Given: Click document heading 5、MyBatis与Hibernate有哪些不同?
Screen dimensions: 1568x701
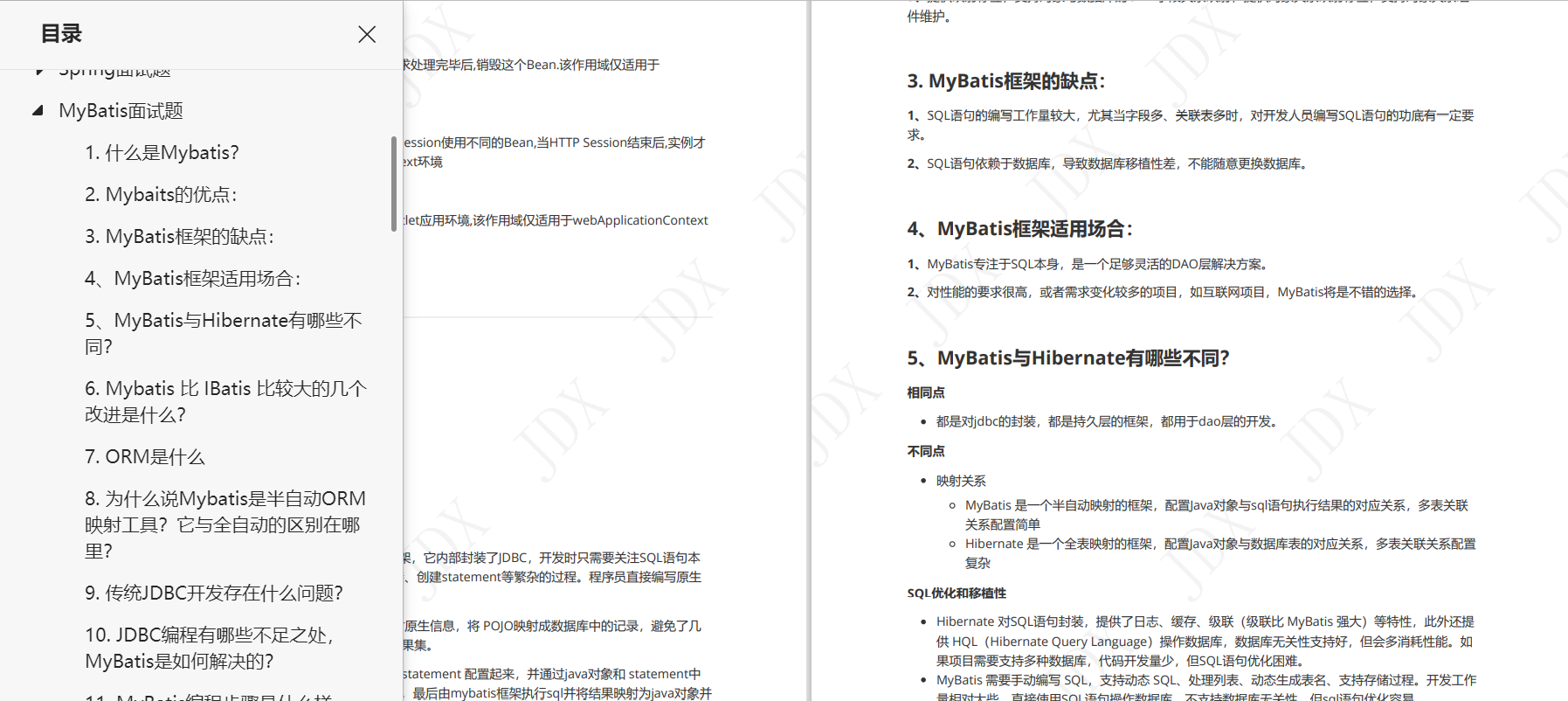Looking at the screenshot, I should pyautogui.click(x=1068, y=358).
